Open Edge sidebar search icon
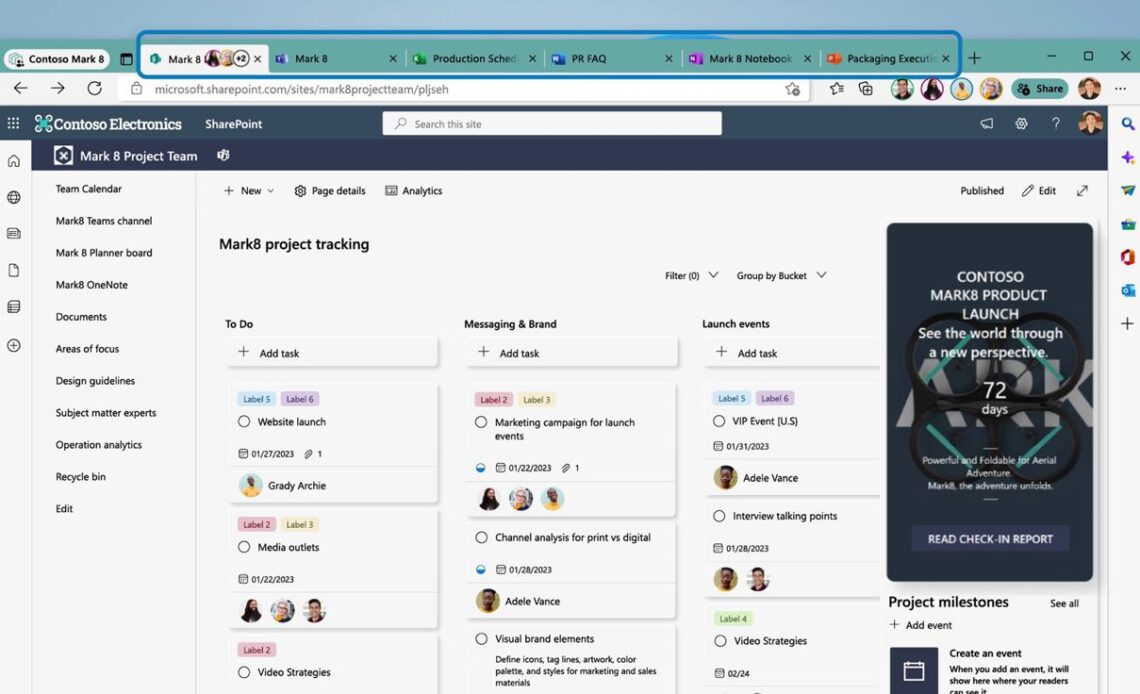Screen dimensions: 1140x694 click(x=1127, y=124)
